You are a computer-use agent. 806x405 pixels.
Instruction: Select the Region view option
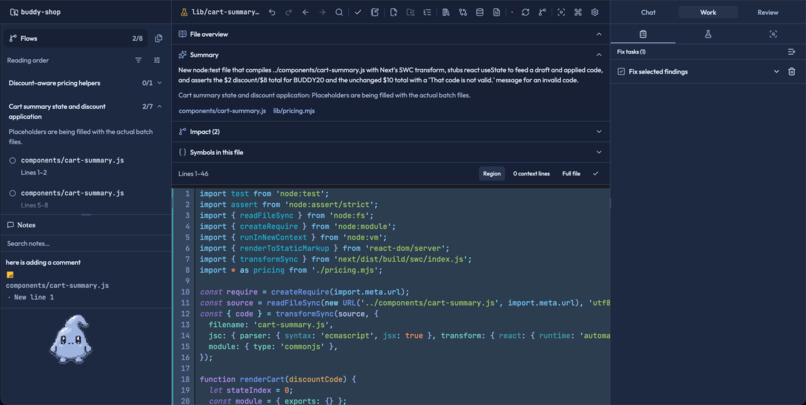(491, 174)
